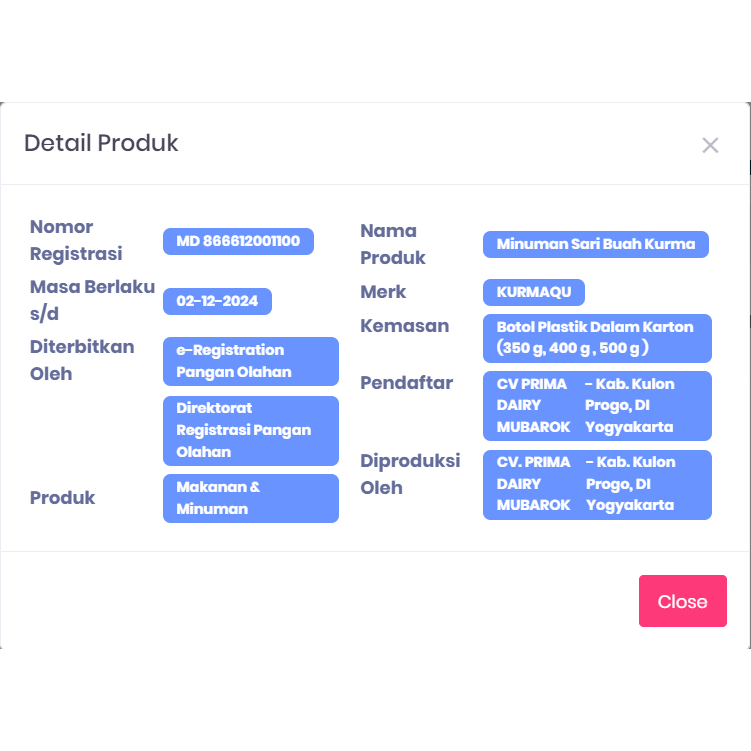Click the Detail Produk modal title
The height and width of the screenshot is (751, 751).
101,143
